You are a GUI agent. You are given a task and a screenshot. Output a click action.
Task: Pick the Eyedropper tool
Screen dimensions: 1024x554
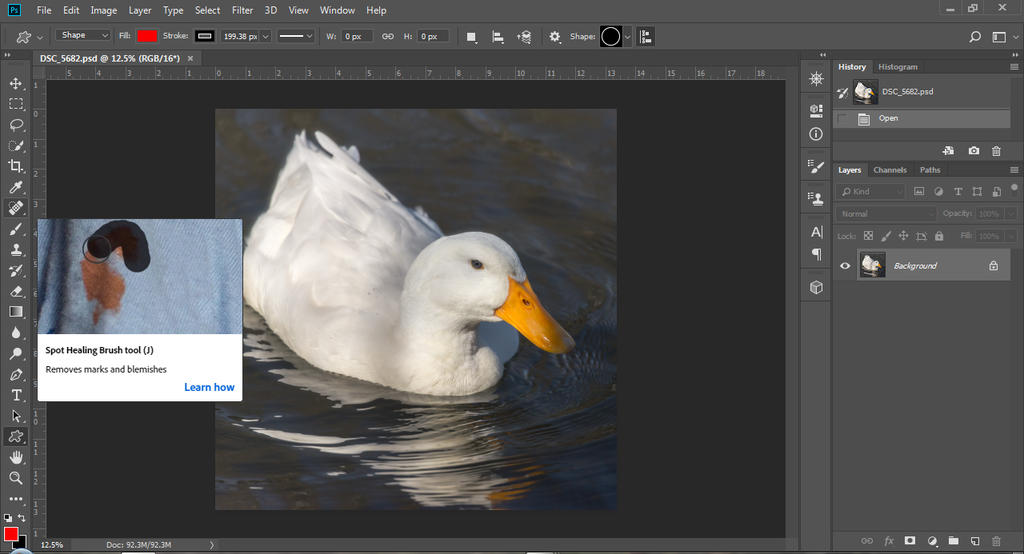coord(16,187)
